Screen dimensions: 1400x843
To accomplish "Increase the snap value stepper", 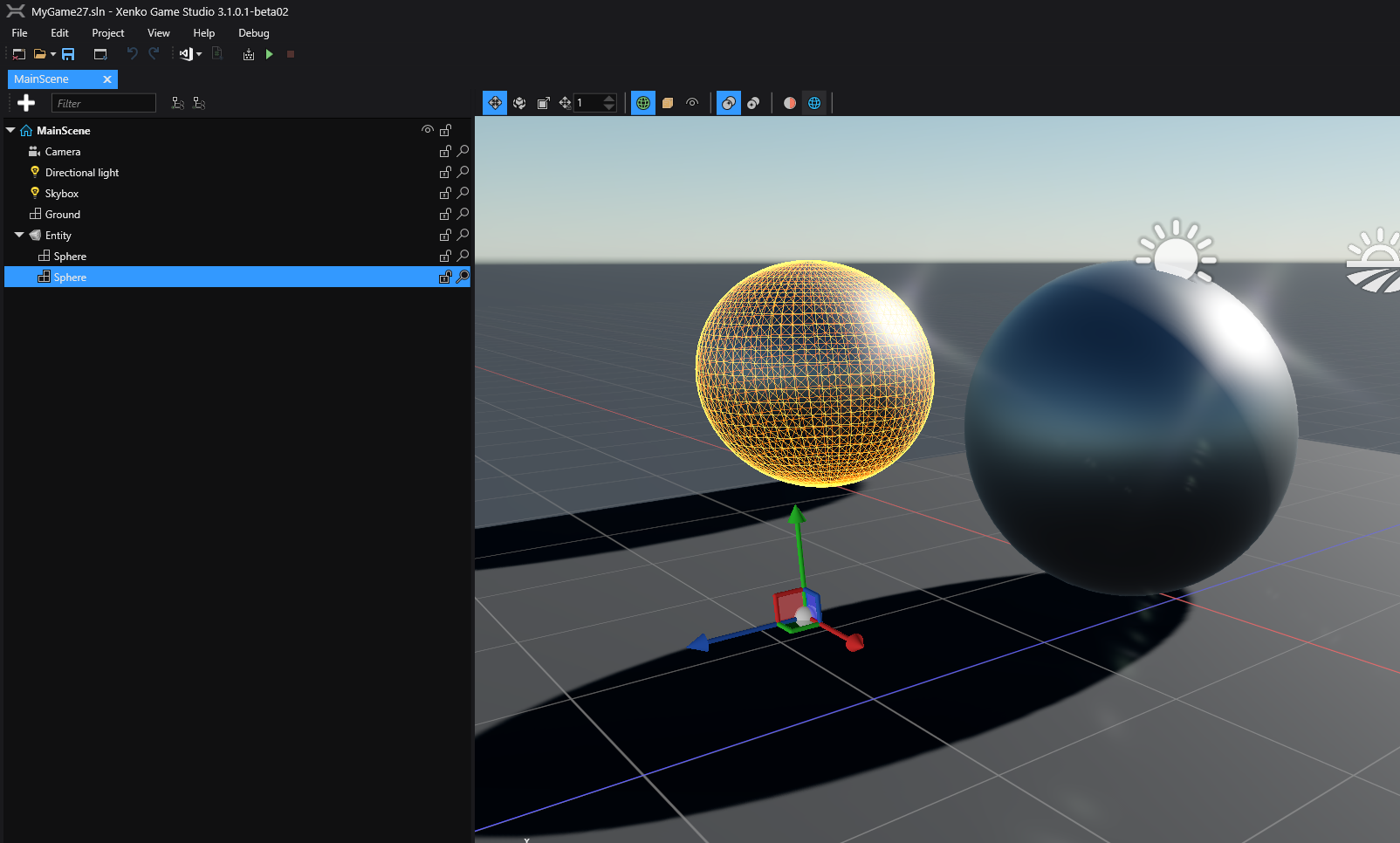I will pyautogui.click(x=609, y=98).
